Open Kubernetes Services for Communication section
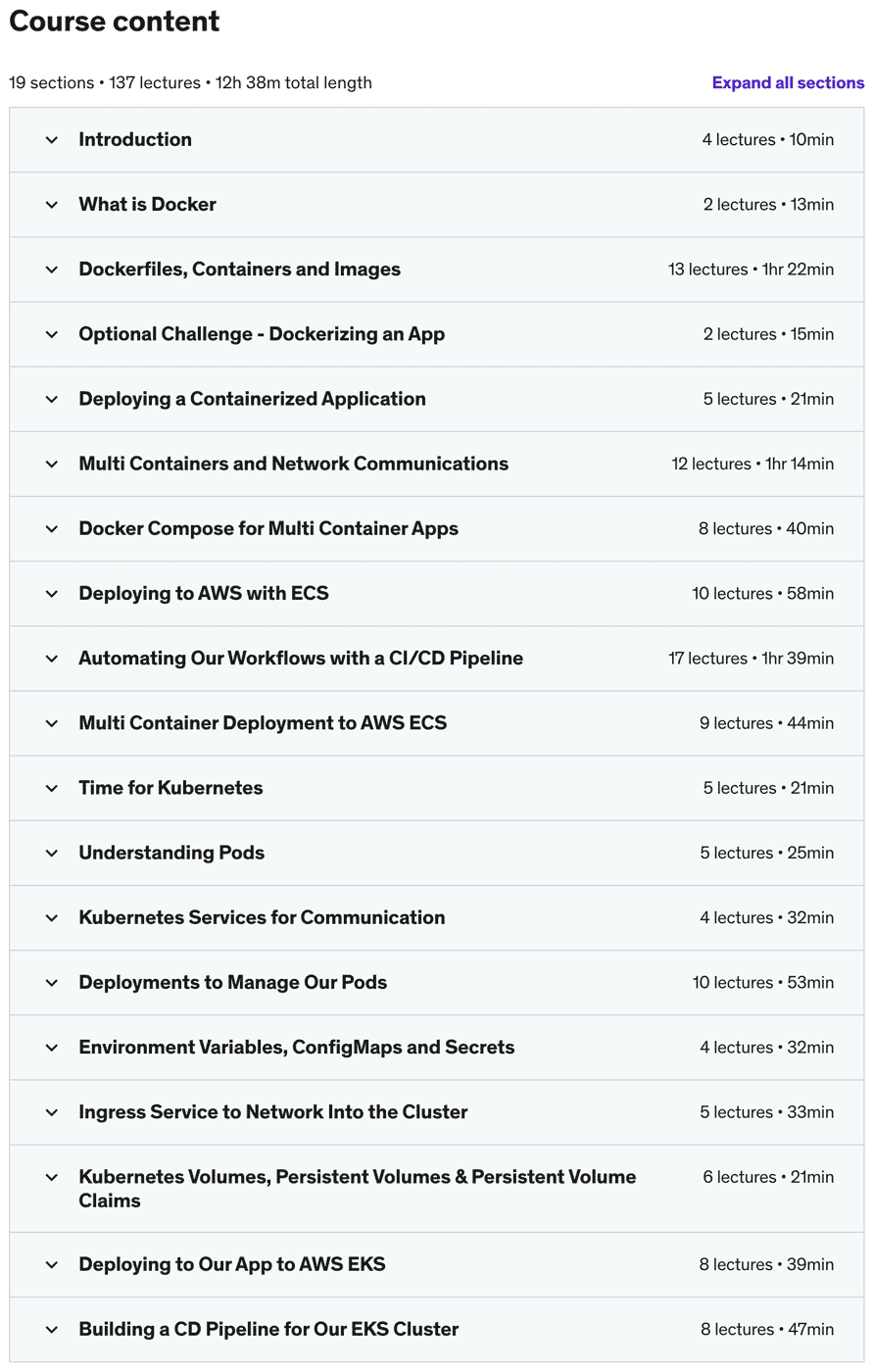The height and width of the screenshot is (1372, 873). 262,917
